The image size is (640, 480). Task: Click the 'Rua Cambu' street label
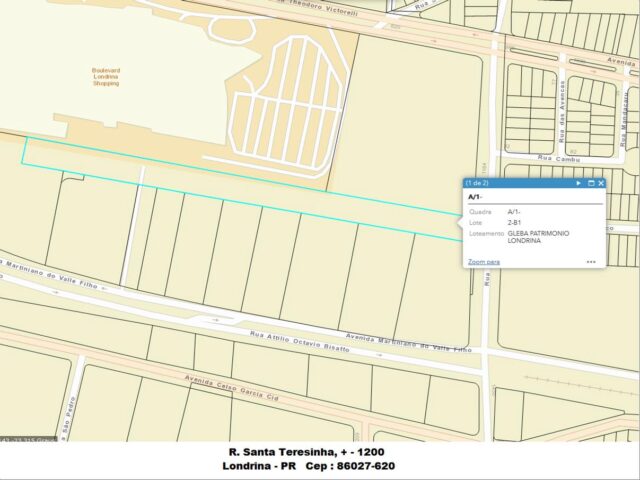[x=559, y=158]
